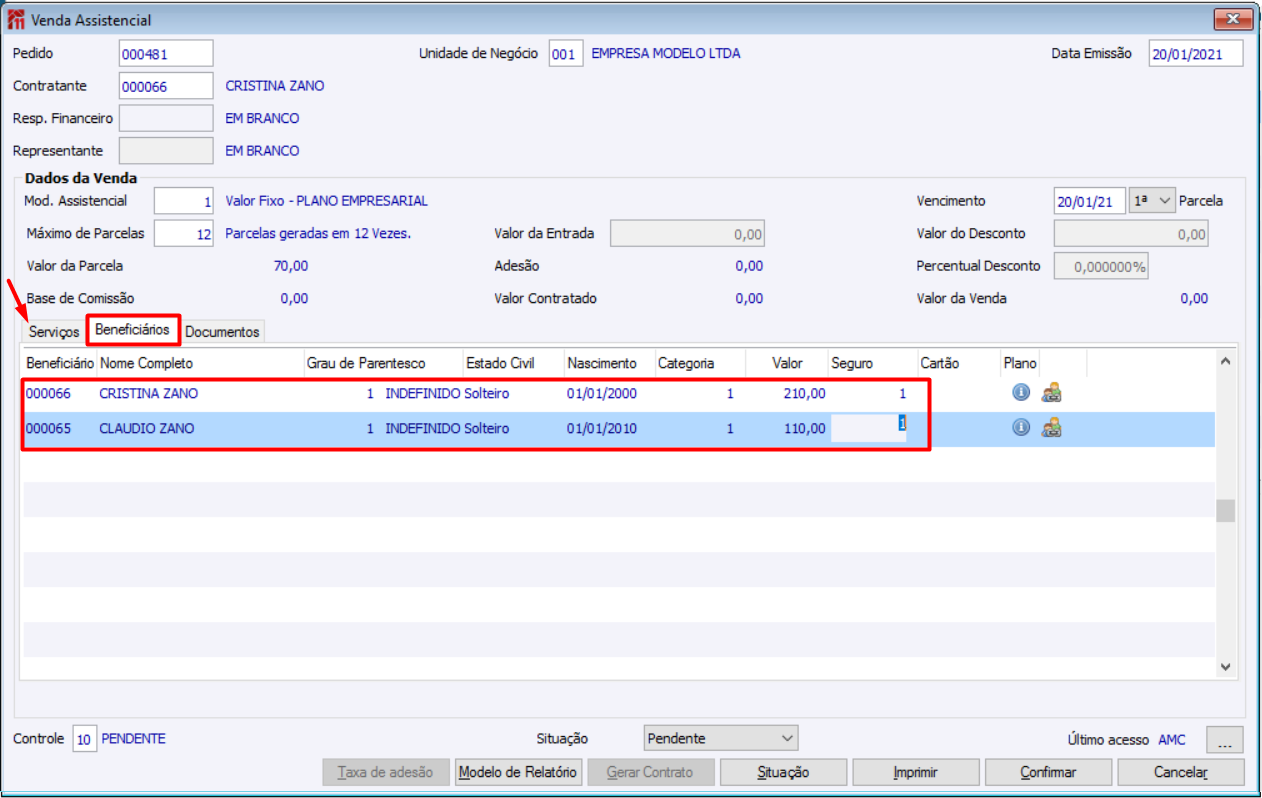Click the person icon in Claudio Zano row

1051,428
